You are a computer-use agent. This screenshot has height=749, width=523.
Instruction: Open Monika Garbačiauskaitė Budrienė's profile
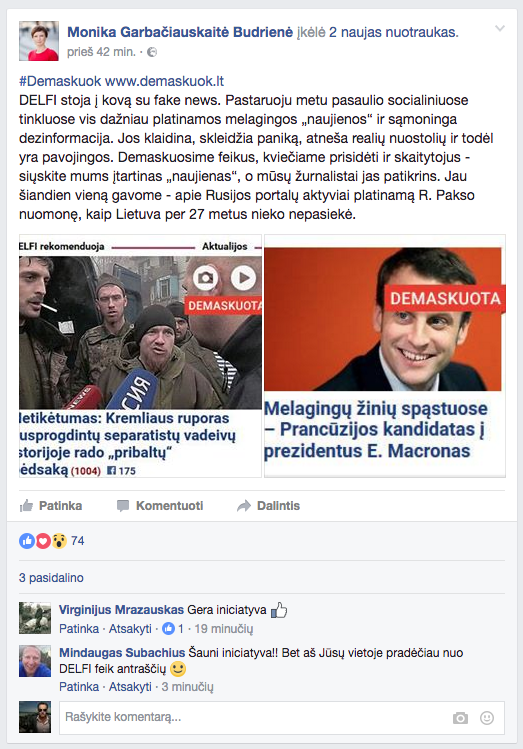180,32
